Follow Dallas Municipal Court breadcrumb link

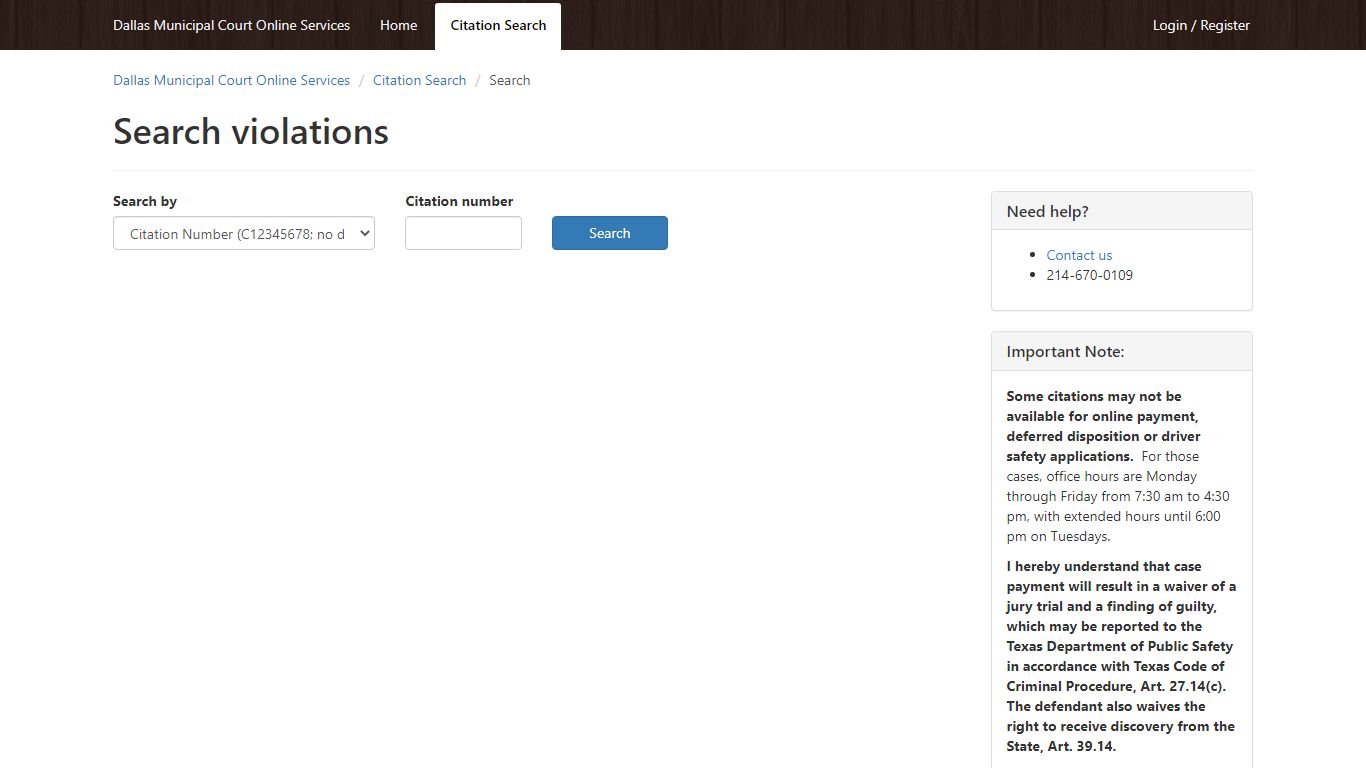231,80
